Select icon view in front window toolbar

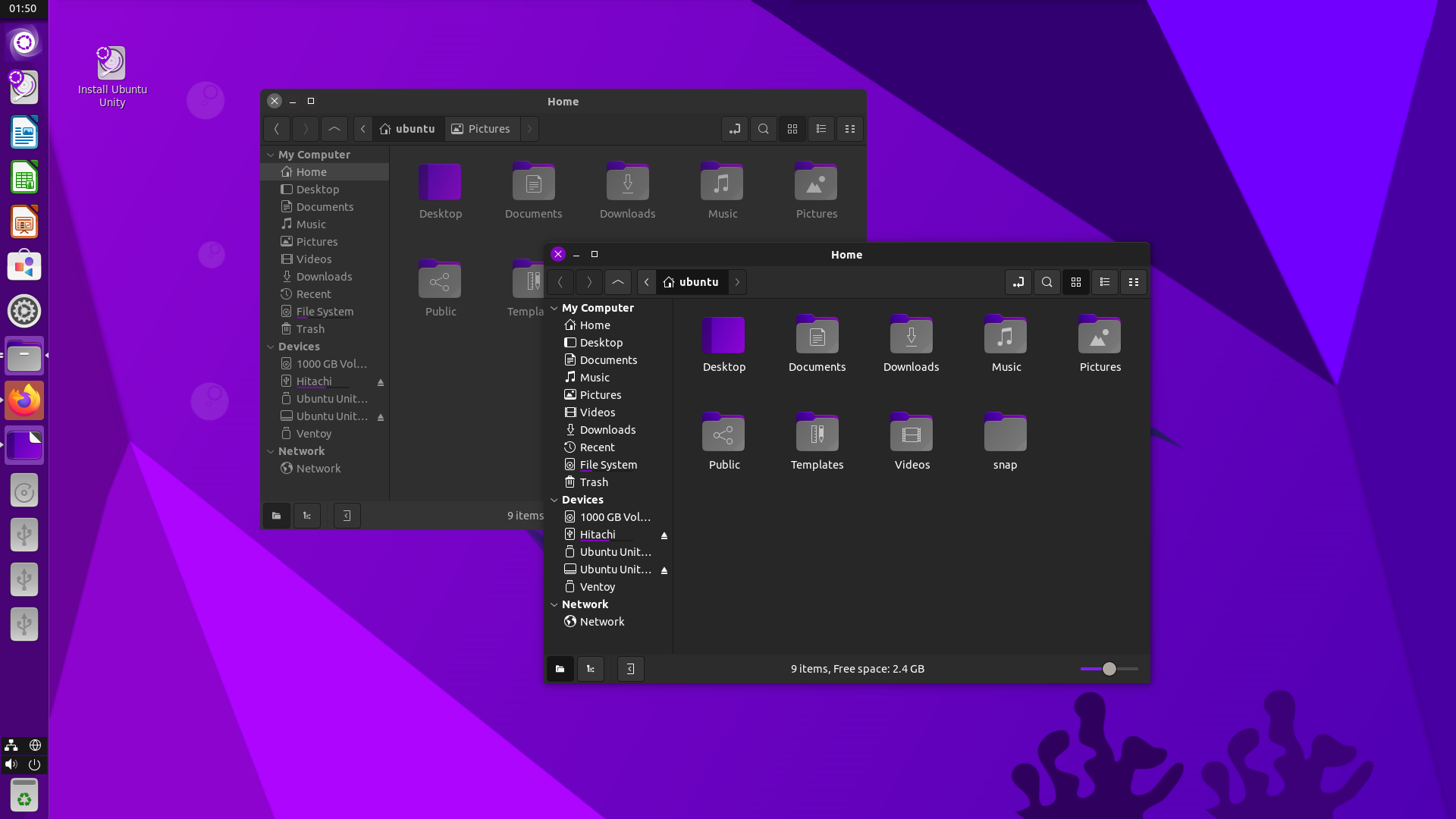pyautogui.click(x=1075, y=282)
